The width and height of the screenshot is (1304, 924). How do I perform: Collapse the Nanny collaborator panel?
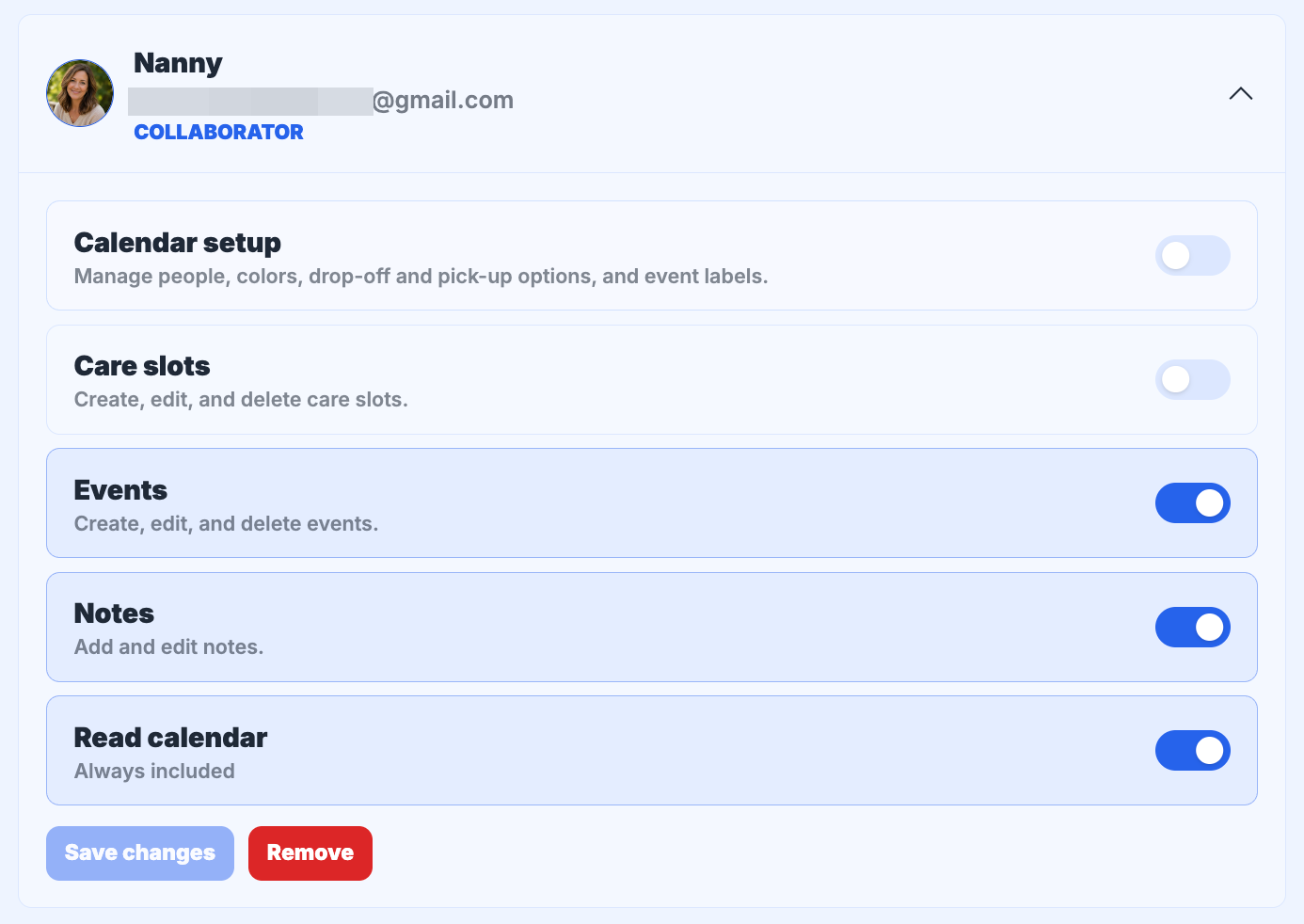(x=1240, y=93)
